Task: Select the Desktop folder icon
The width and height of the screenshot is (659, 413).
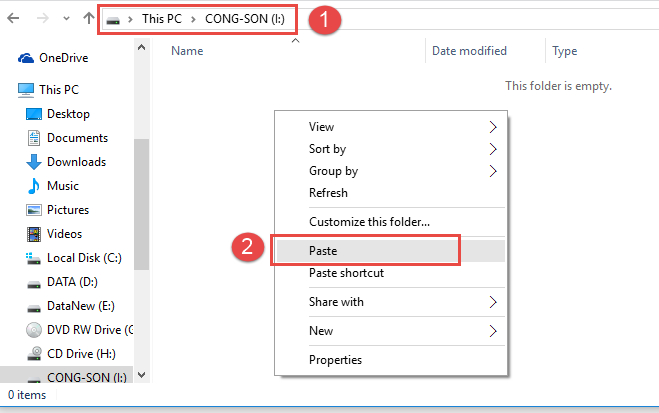Action: 34,114
